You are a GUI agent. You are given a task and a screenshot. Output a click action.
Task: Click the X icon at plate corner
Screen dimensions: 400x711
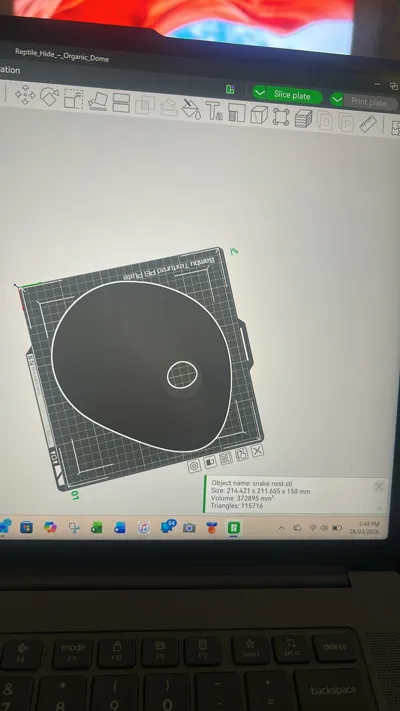pos(257,450)
